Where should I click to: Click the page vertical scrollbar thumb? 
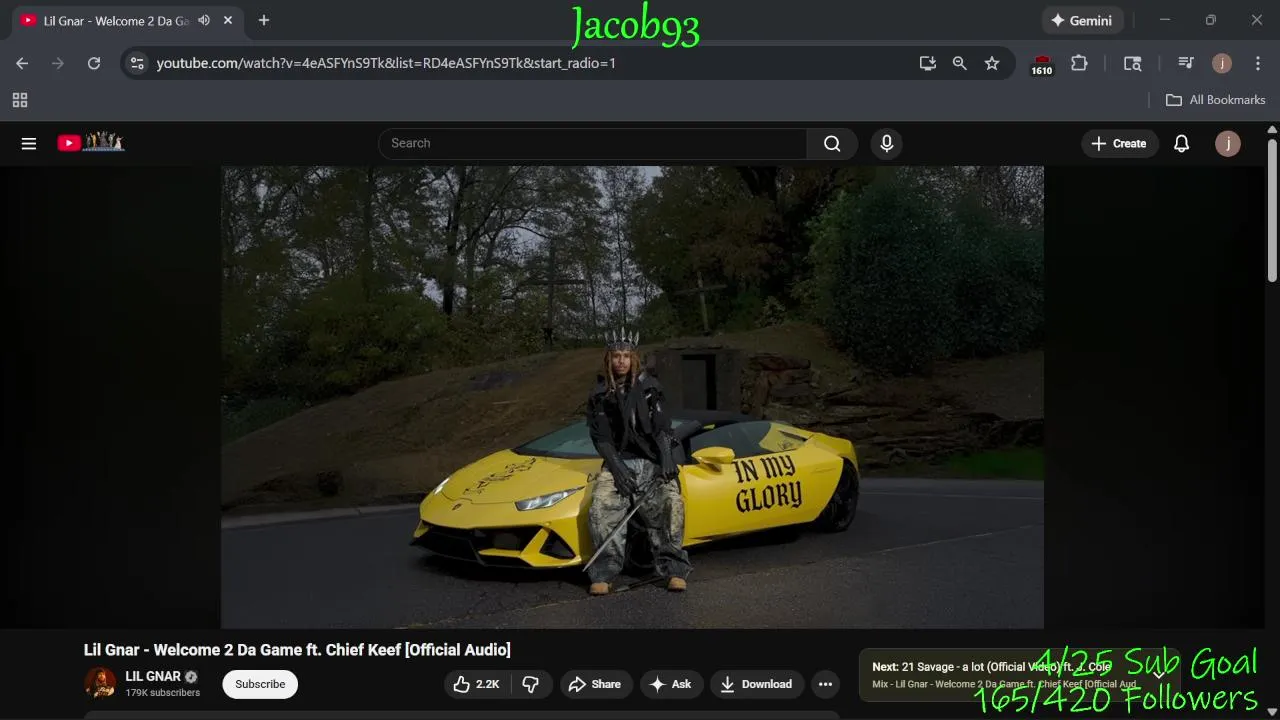(x=1272, y=210)
